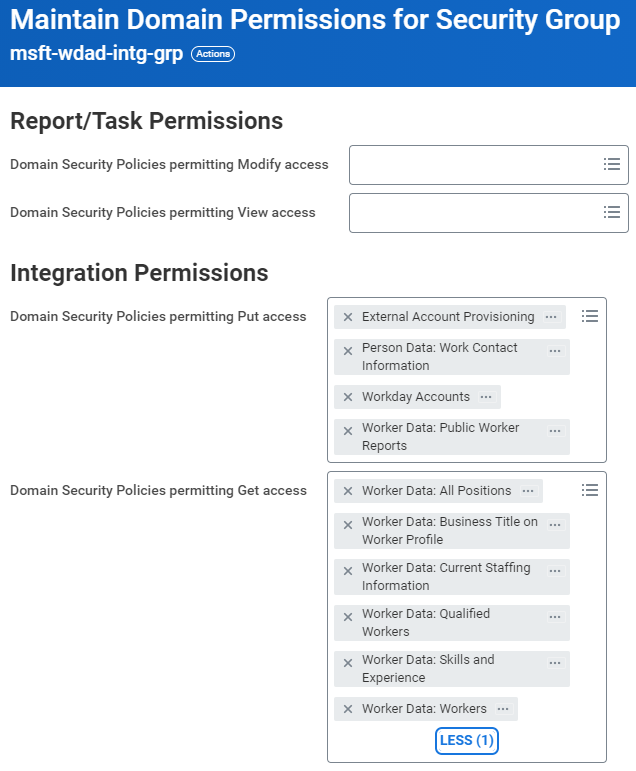Screen dimensions: 636x771
Task: Open list prompt icon for Modify access
Action: pyautogui.click(x=612, y=164)
